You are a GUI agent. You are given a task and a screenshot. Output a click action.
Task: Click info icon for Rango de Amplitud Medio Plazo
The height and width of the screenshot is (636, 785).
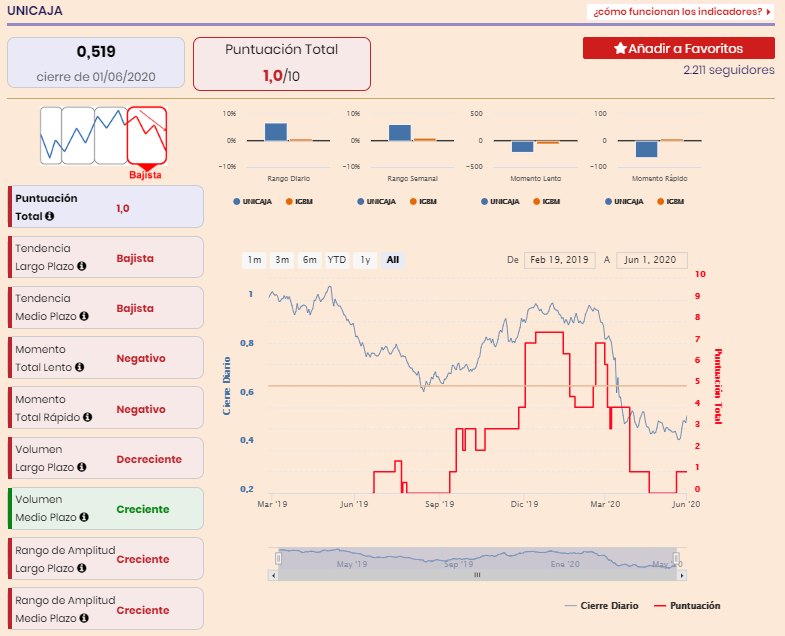[84, 618]
